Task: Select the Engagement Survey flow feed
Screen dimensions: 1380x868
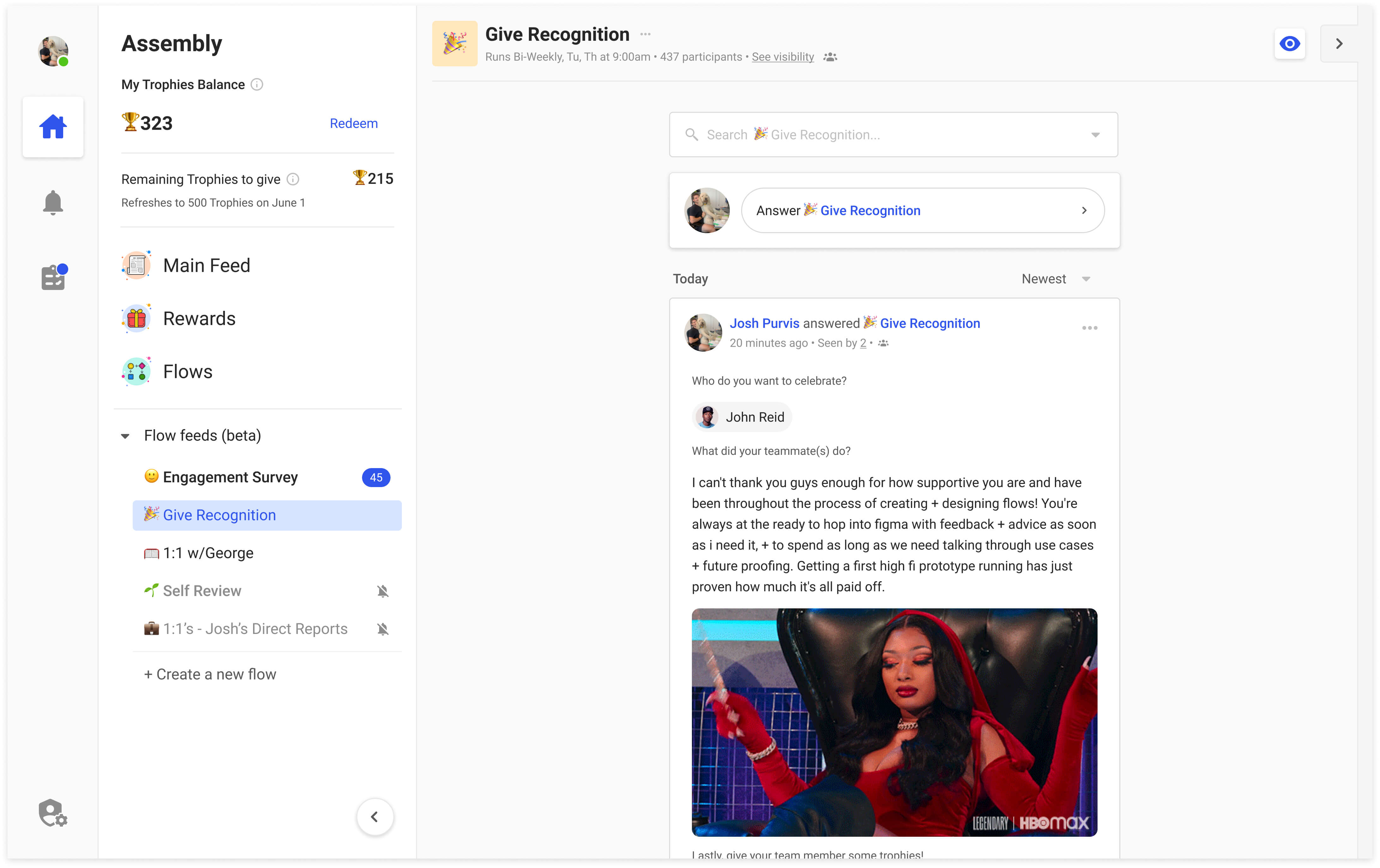Action: (230, 477)
